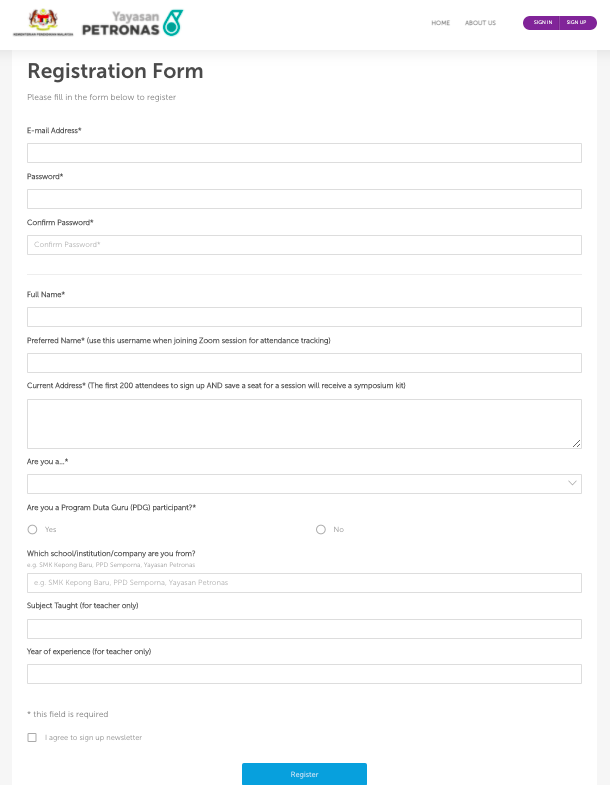Tick the newsletter sign-up checkbox
610x785 pixels.
(32, 737)
